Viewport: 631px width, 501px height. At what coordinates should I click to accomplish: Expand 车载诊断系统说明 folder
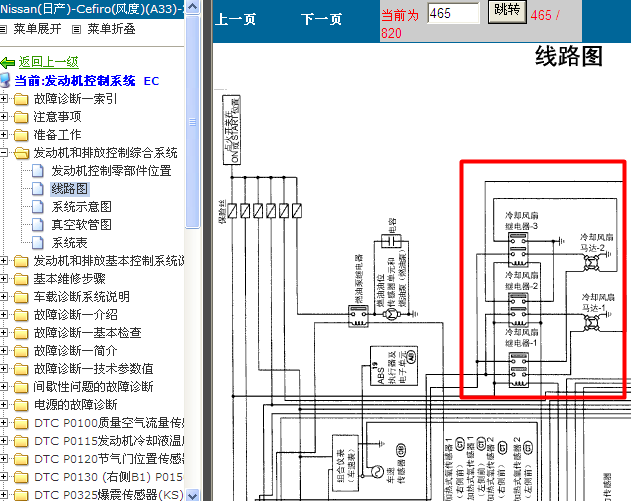pos(4,297)
